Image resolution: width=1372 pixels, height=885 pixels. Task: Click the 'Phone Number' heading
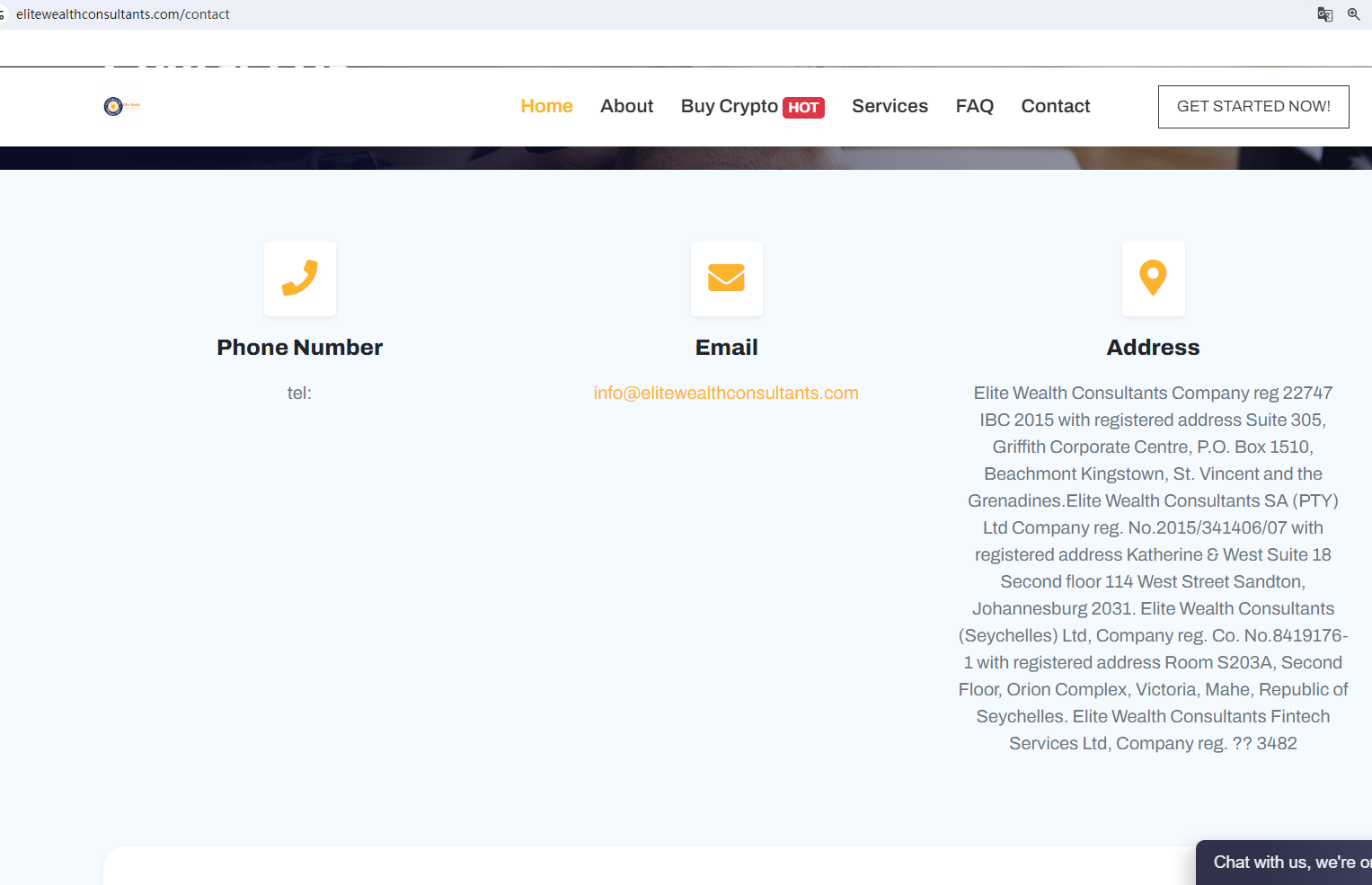coord(300,348)
